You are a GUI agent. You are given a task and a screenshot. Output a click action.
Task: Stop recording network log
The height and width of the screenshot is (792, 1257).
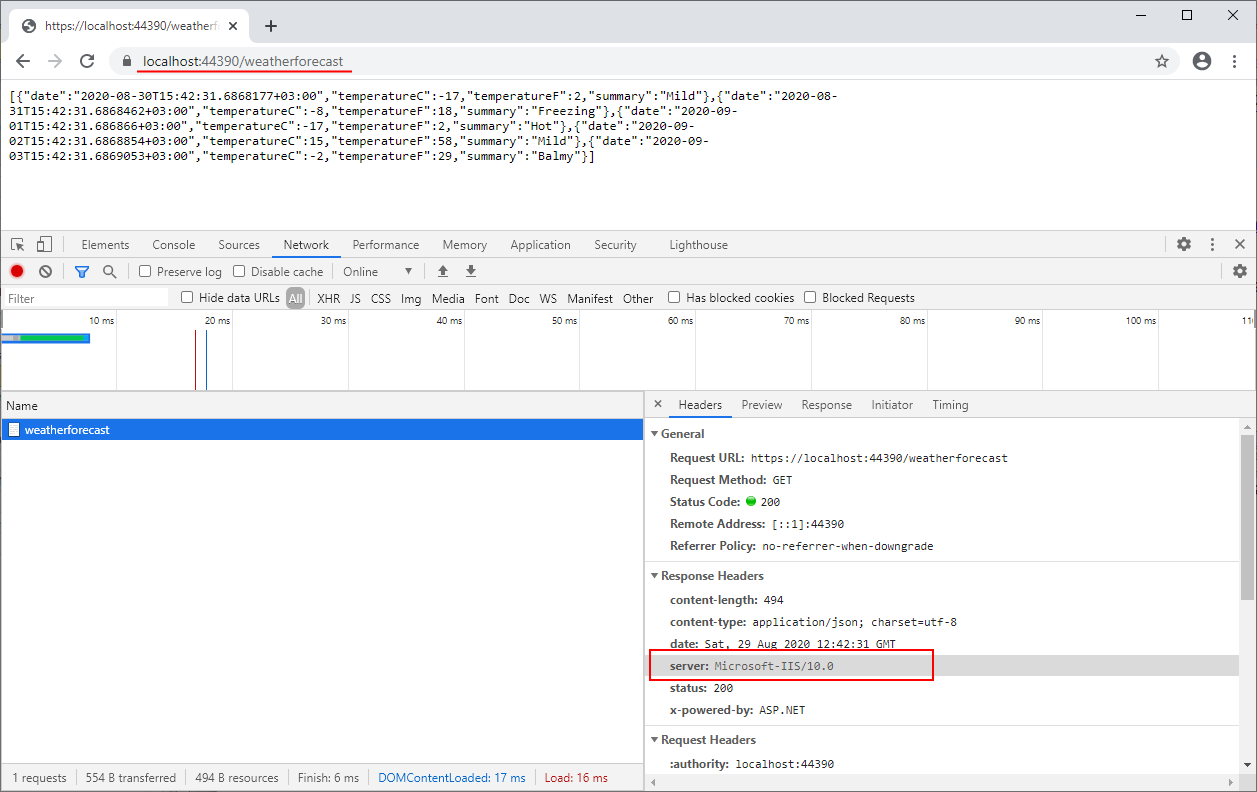click(17, 271)
